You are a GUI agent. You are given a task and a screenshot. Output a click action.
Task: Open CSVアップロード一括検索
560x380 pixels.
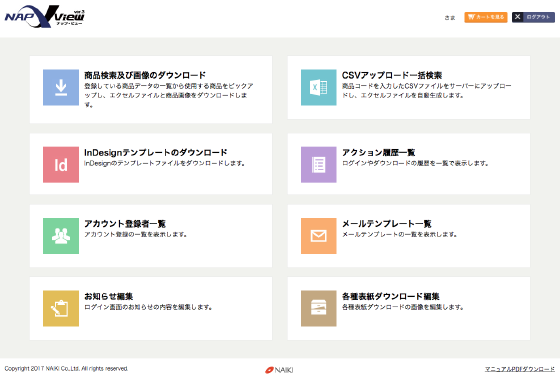[392, 75]
